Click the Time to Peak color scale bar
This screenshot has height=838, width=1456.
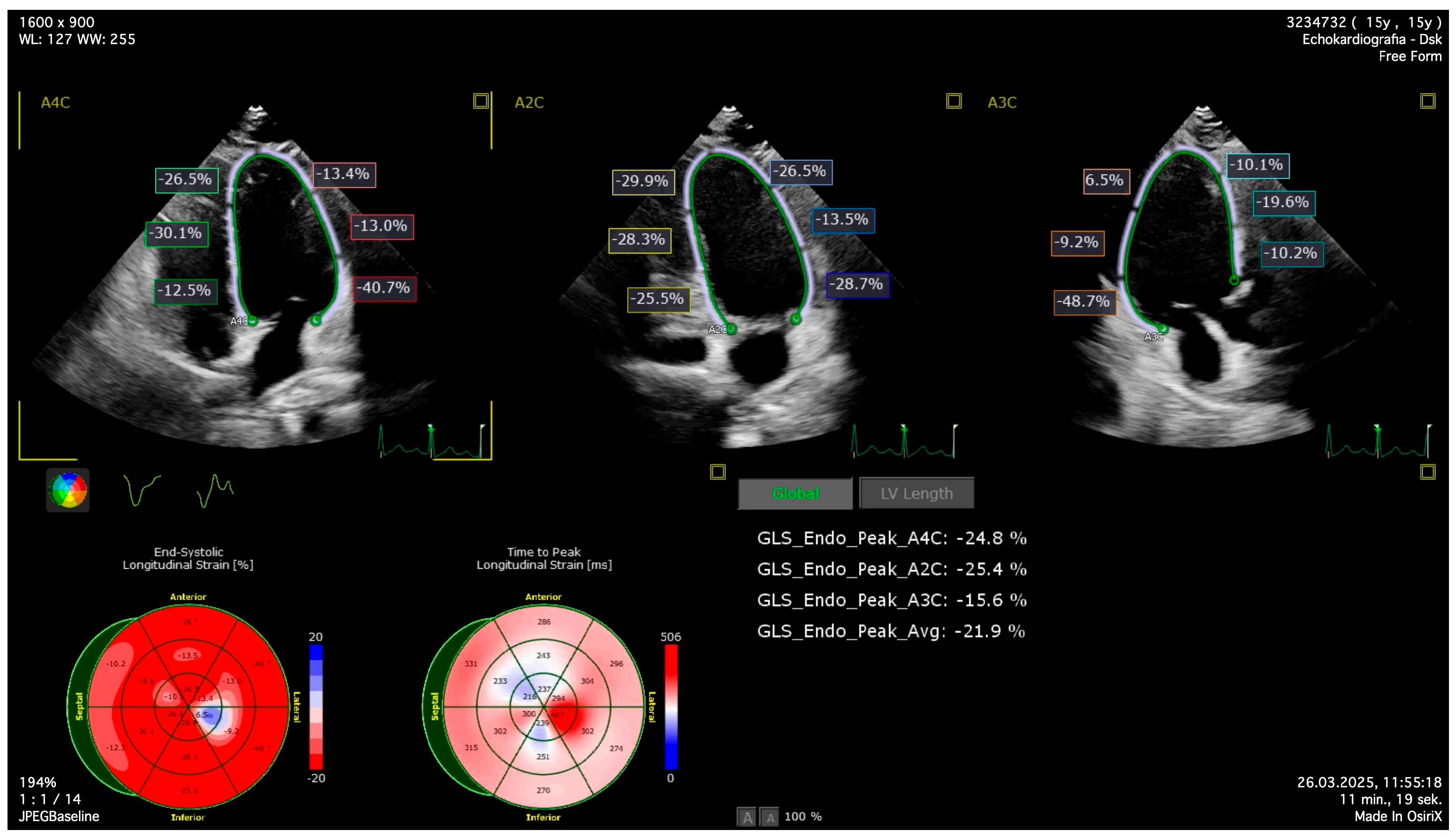click(x=671, y=707)
